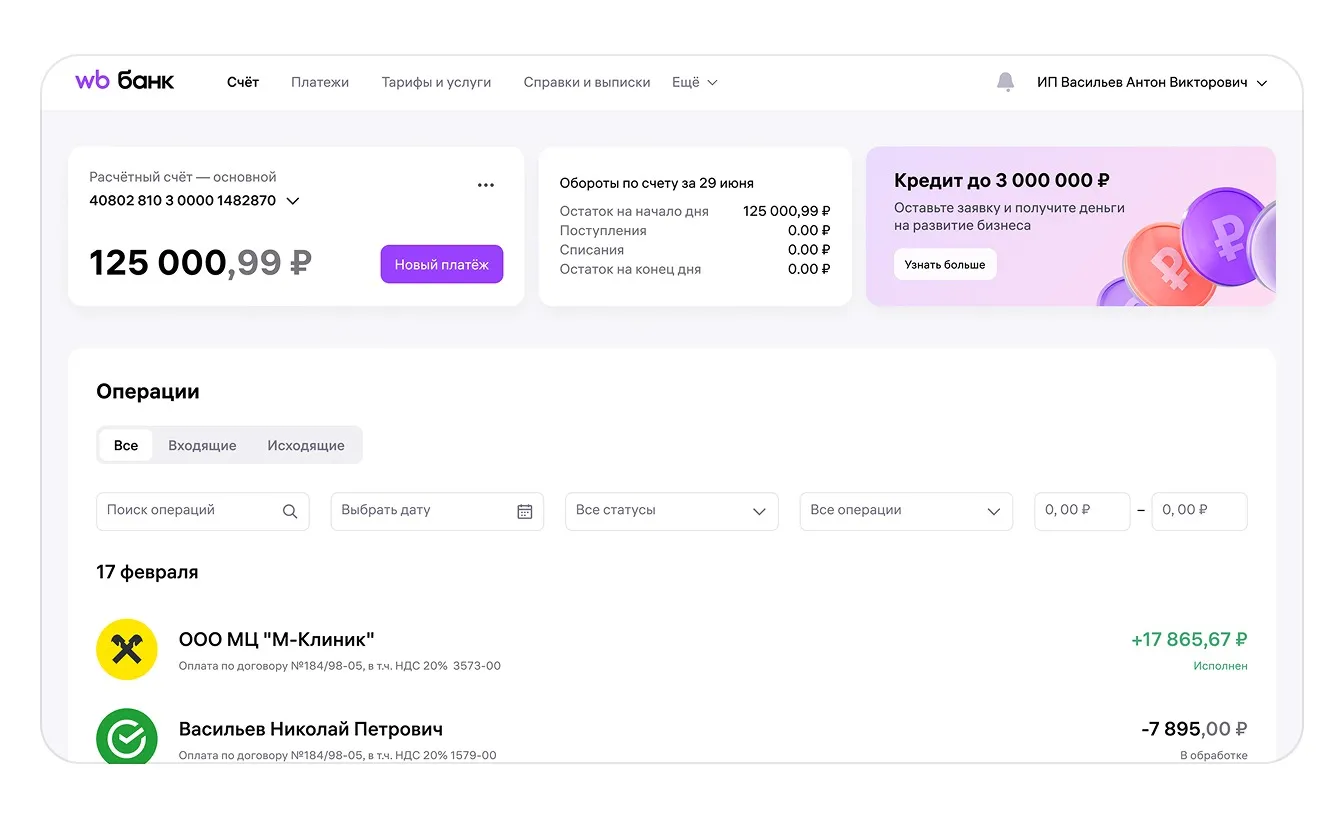Open the calendar icon in date field
Viewport: 1344px width, 818px height.
click(x=524, y=511)
